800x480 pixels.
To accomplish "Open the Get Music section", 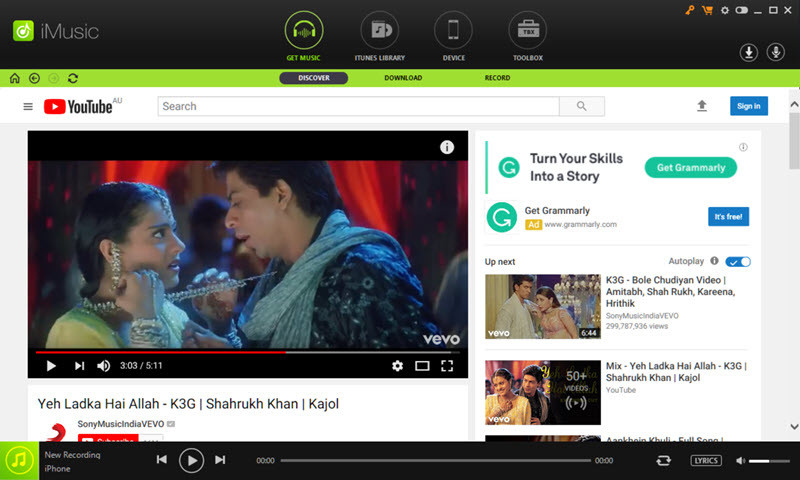I will (x=304, y=36).
